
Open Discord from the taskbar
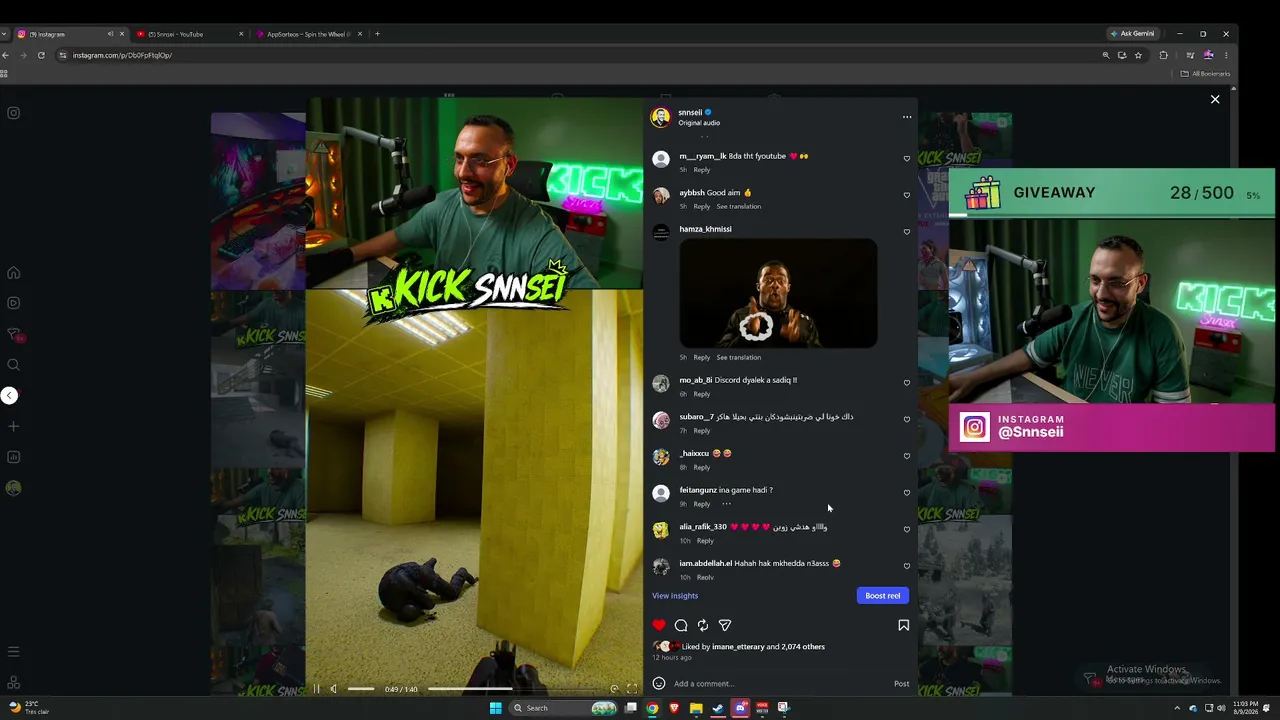click(740, 708)
